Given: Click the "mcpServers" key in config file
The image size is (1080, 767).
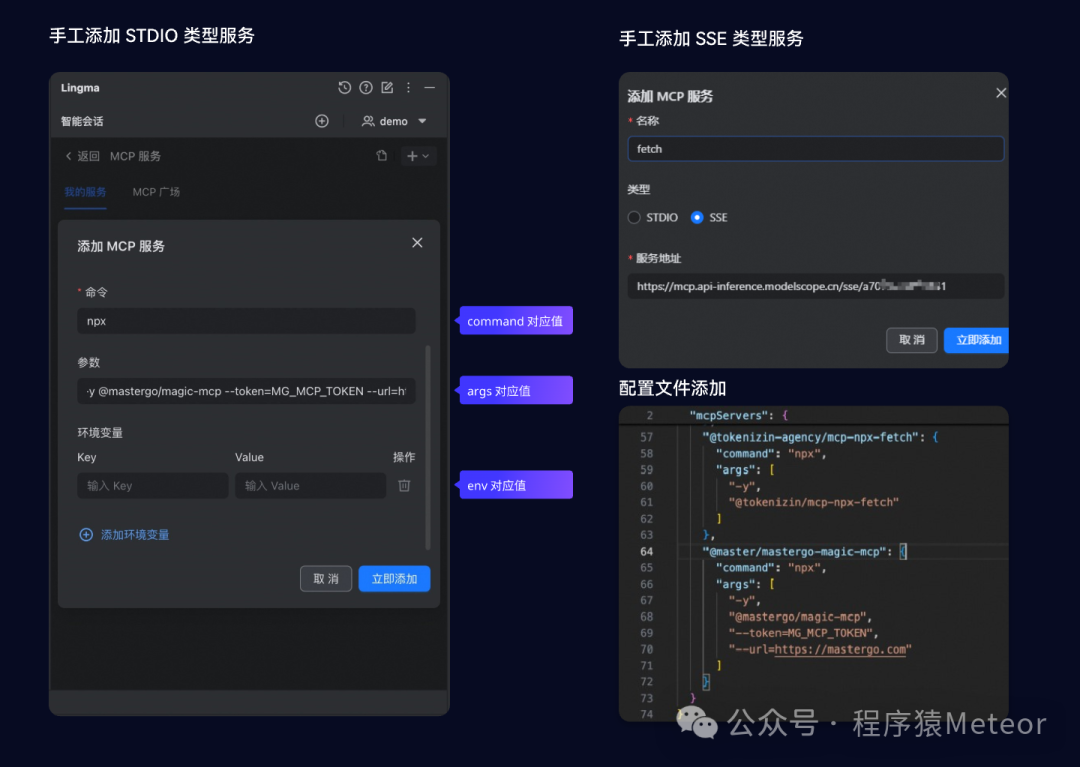Looking at the screenshot, I should (729, 415).
